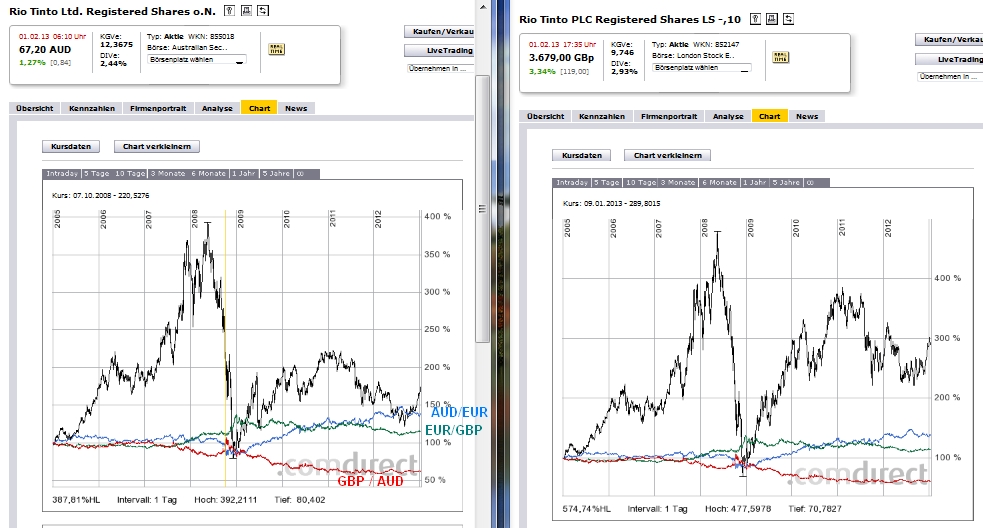Open Übernehmen in dropdown in Rio Tinto Ltd. panel

click(440, 68)
